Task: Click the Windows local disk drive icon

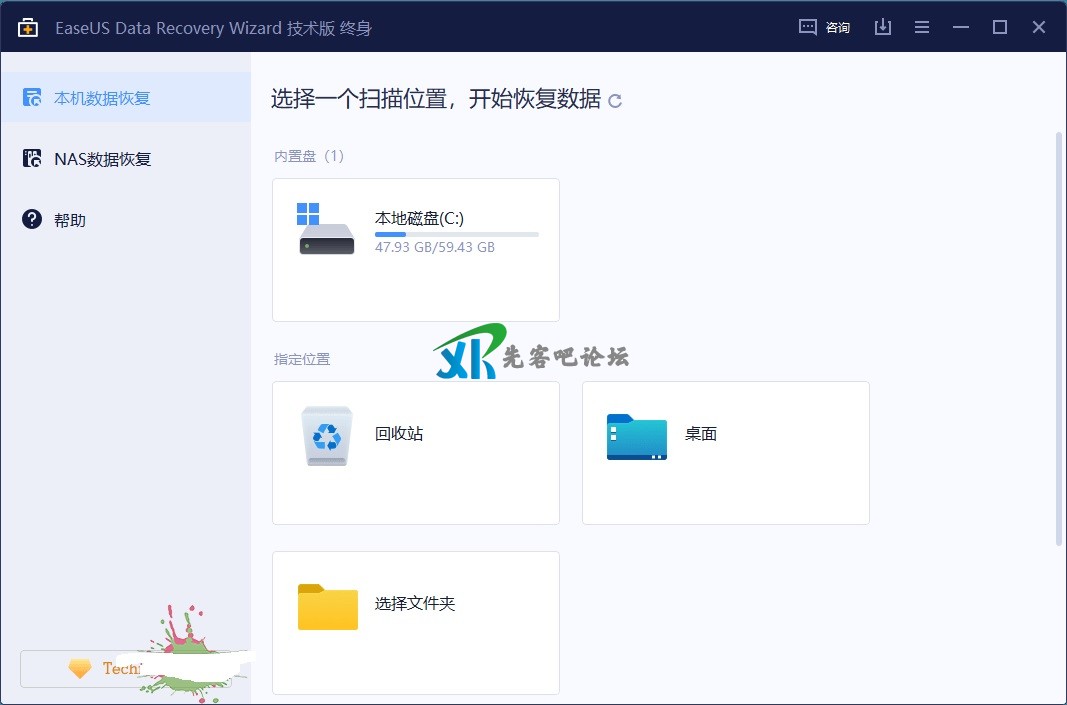Action: (326, 230)
